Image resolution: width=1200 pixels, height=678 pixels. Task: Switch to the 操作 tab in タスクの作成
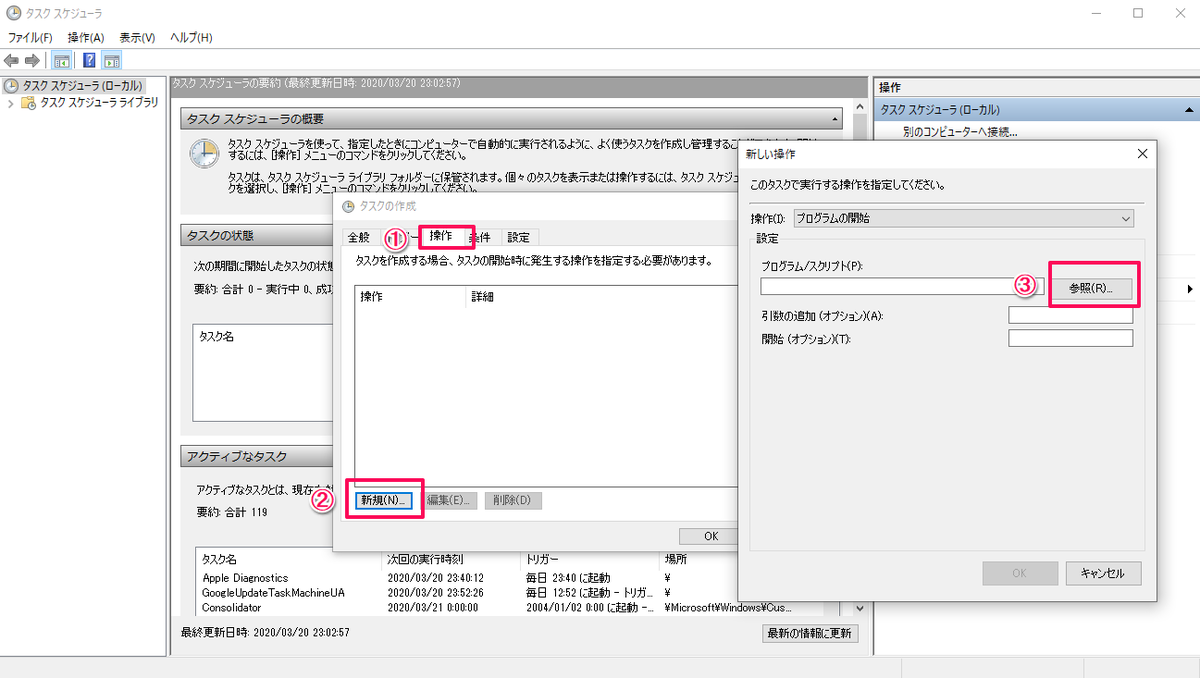[441, 236]
